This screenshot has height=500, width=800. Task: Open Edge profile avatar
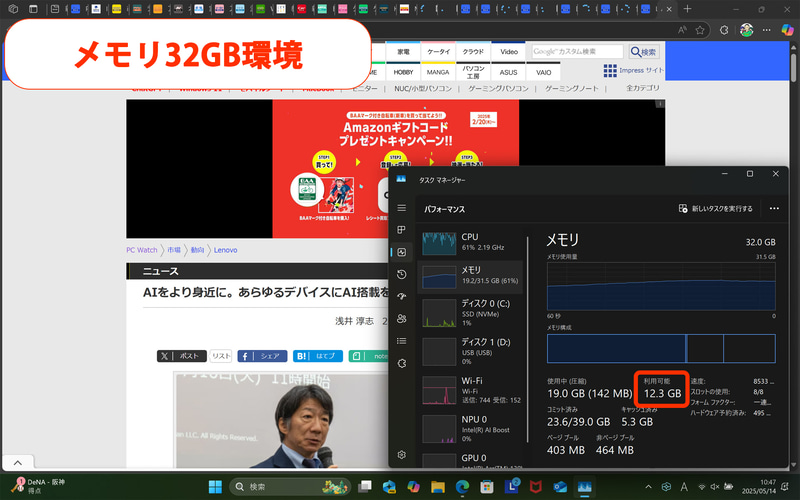pyautogui.click(x=746, y=30)
